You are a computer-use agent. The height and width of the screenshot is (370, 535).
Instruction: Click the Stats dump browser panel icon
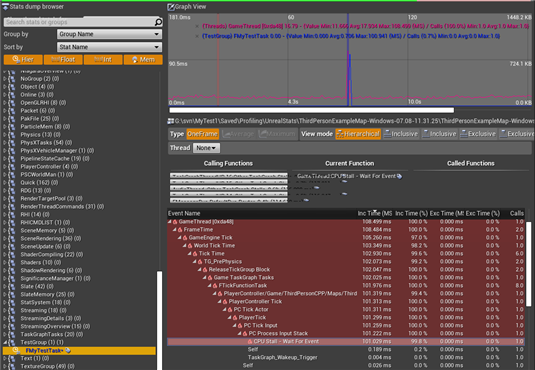coord(5,7)
